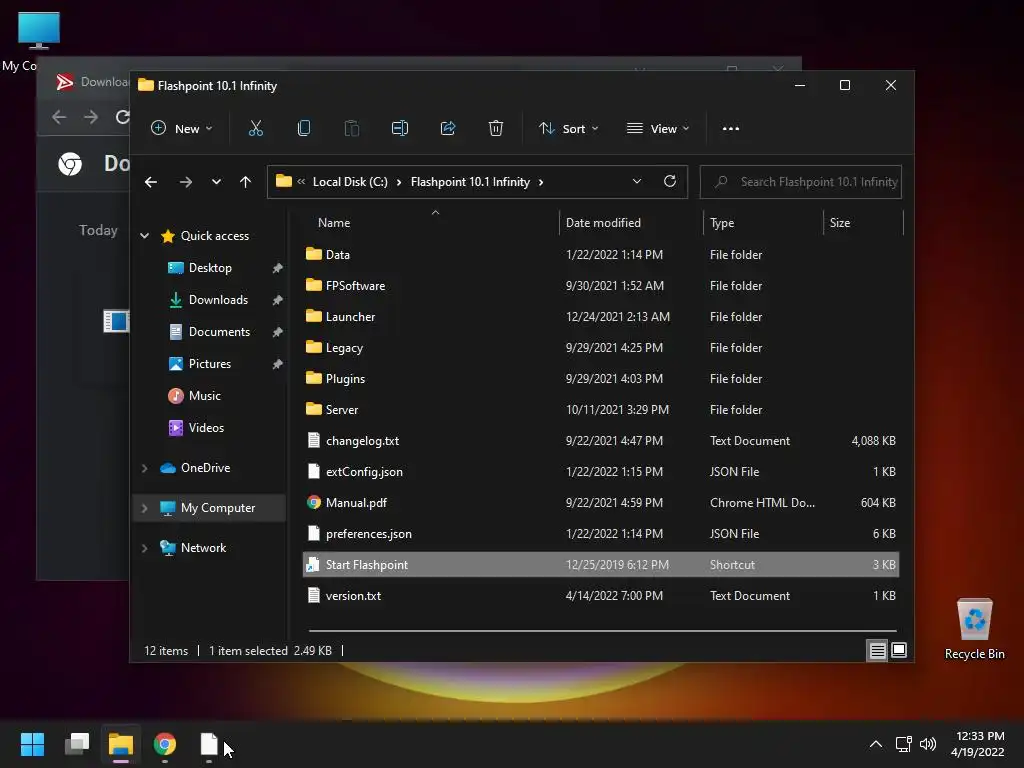Sort by Type column header

(x=763, y=223)
